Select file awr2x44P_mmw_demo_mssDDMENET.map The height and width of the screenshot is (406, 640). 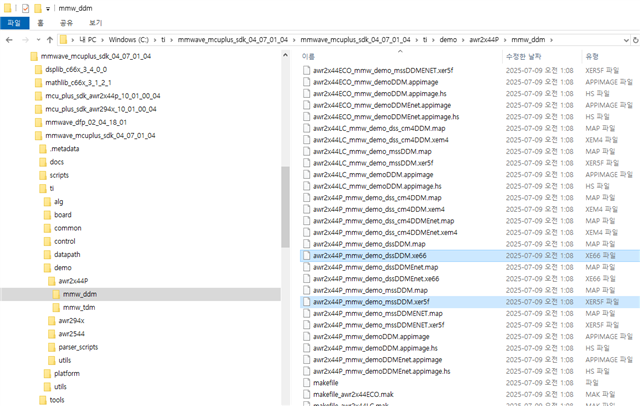pos(378,313)
